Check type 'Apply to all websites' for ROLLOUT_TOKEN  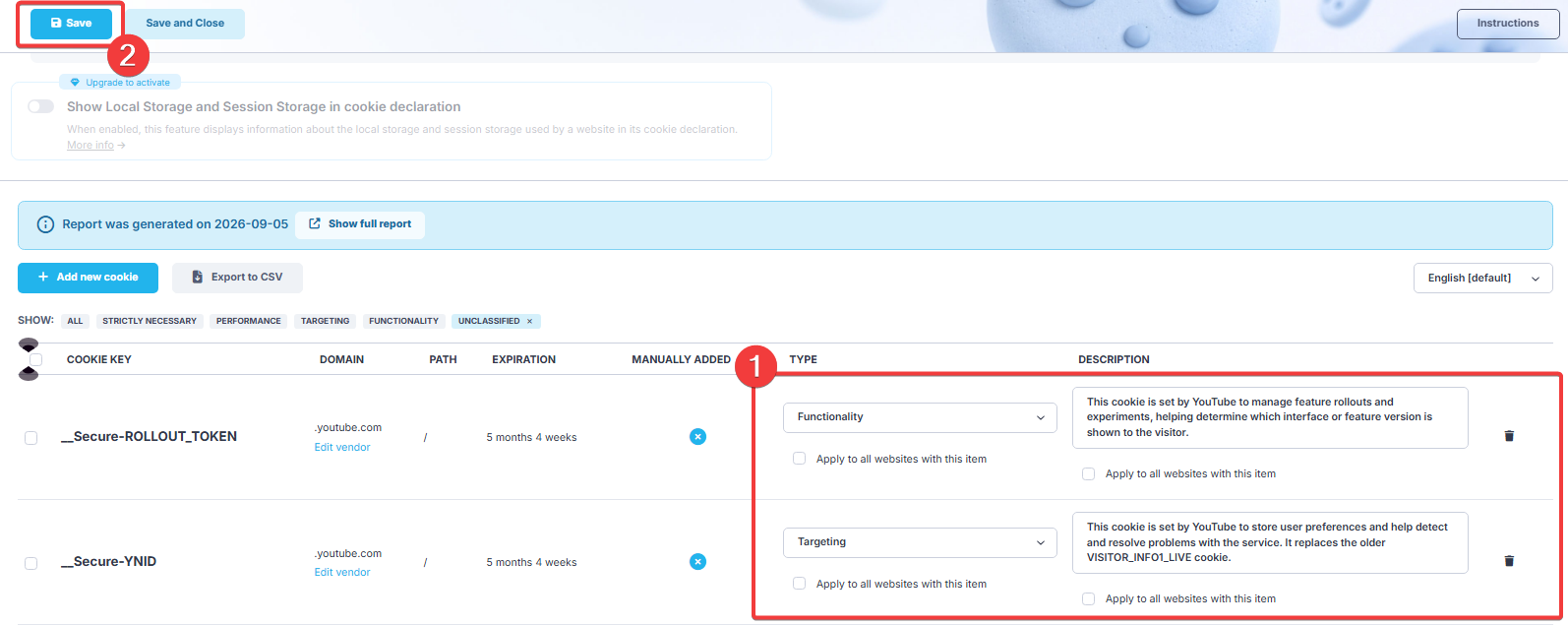click(x=799, y=459)
